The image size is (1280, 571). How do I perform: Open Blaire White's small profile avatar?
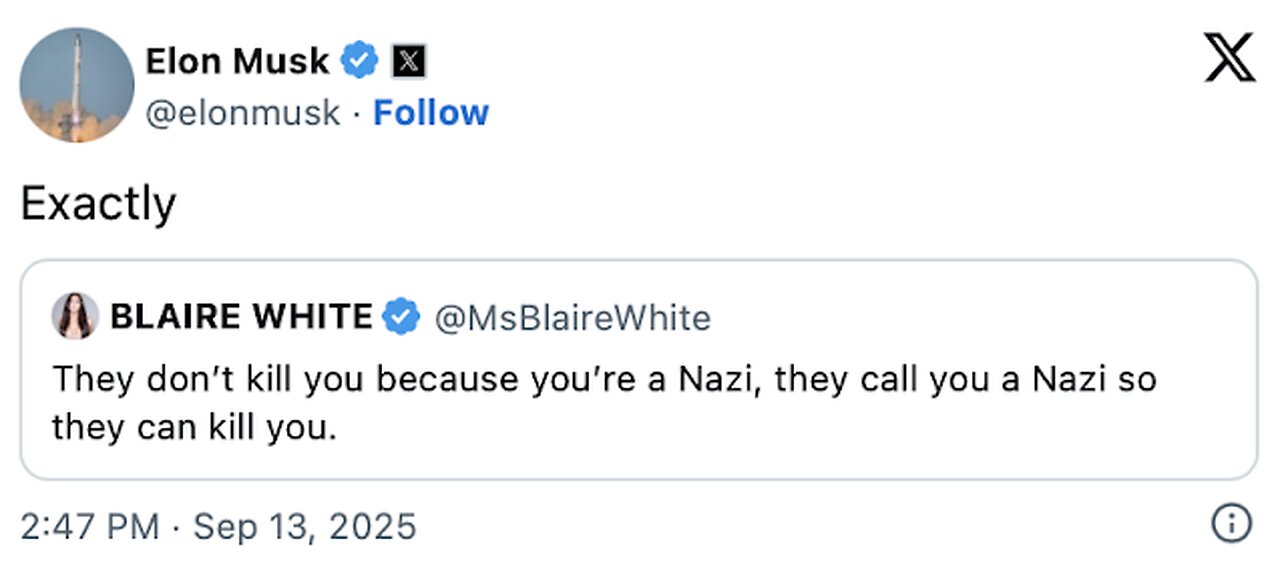[75, 317]
